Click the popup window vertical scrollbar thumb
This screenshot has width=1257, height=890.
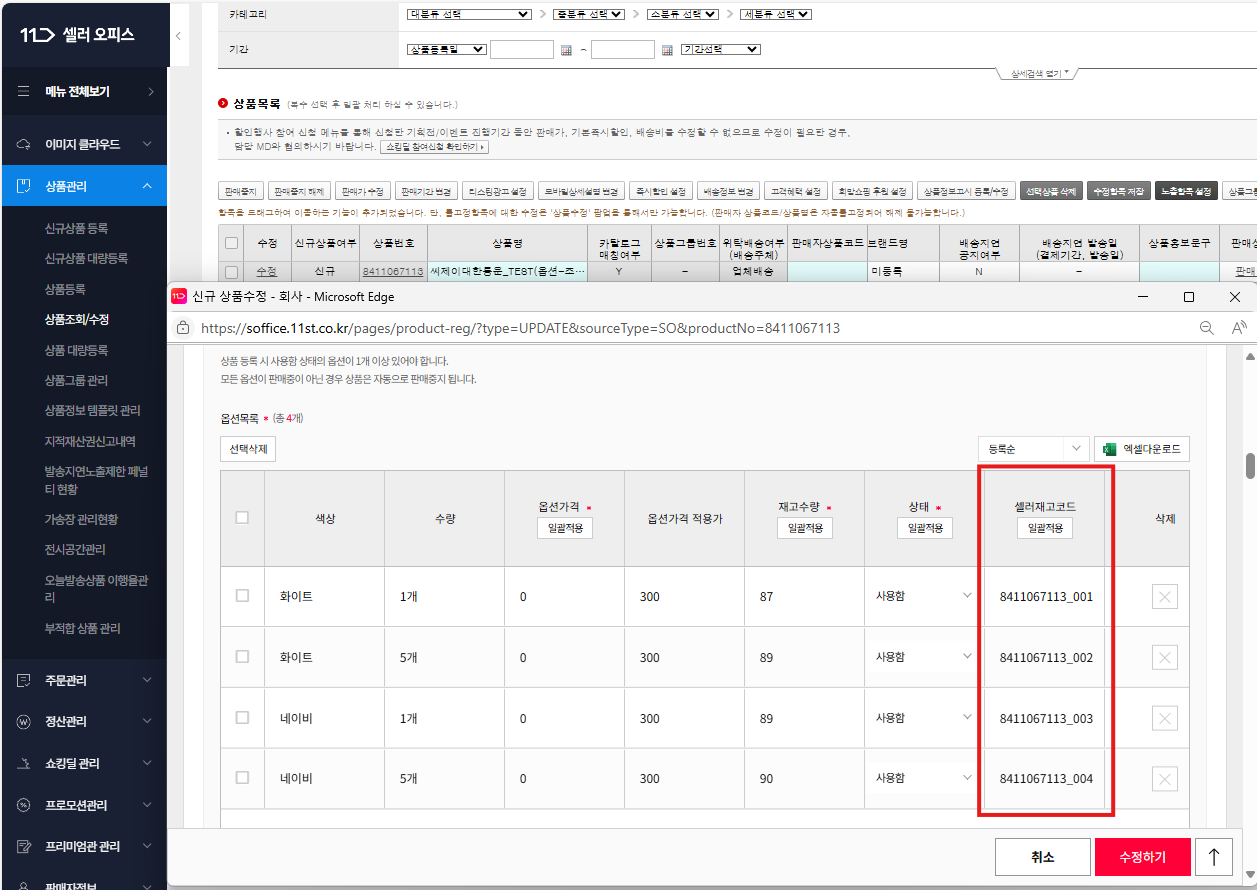coord(1249,466)
